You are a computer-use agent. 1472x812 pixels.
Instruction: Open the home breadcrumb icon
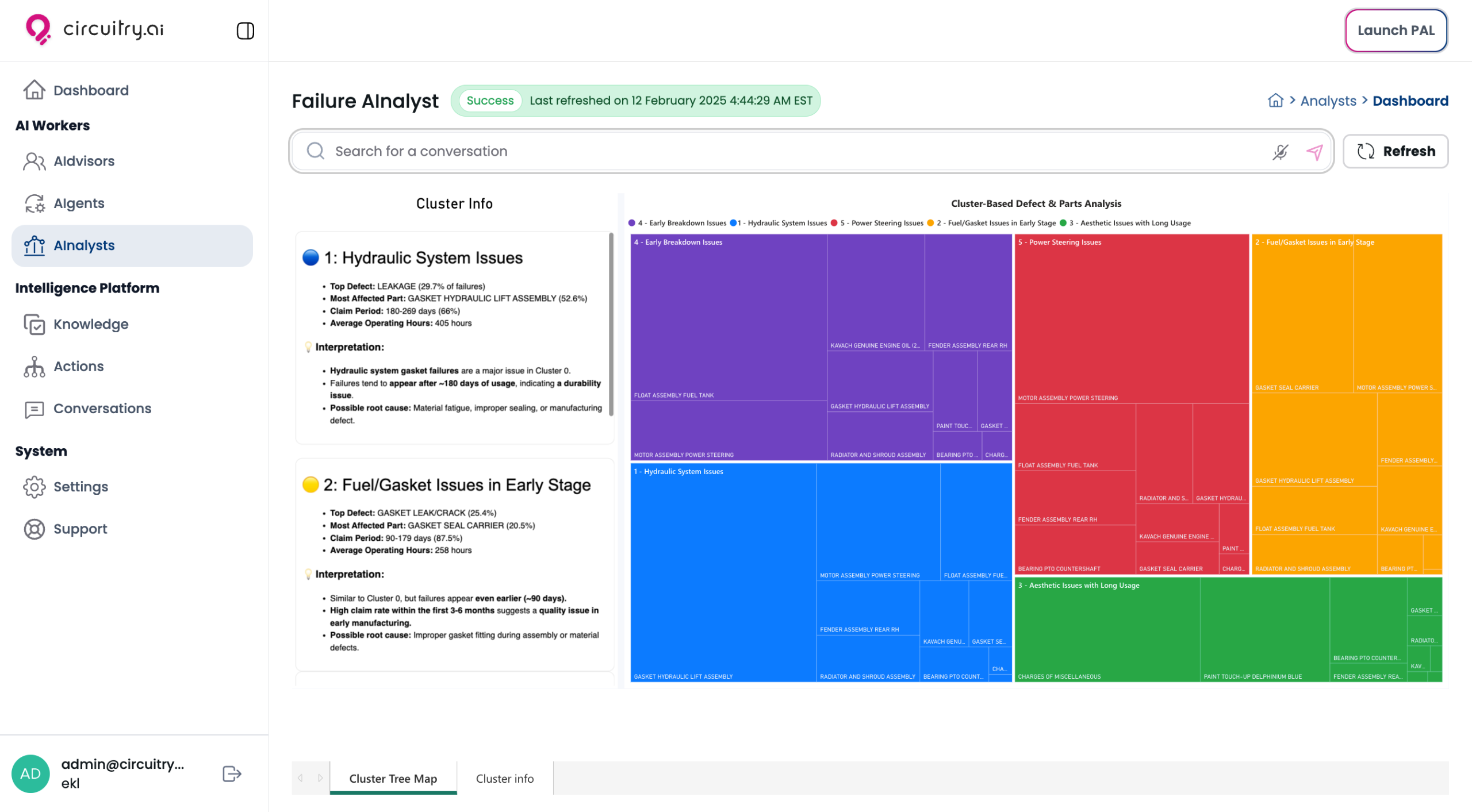pos(1275,101)
